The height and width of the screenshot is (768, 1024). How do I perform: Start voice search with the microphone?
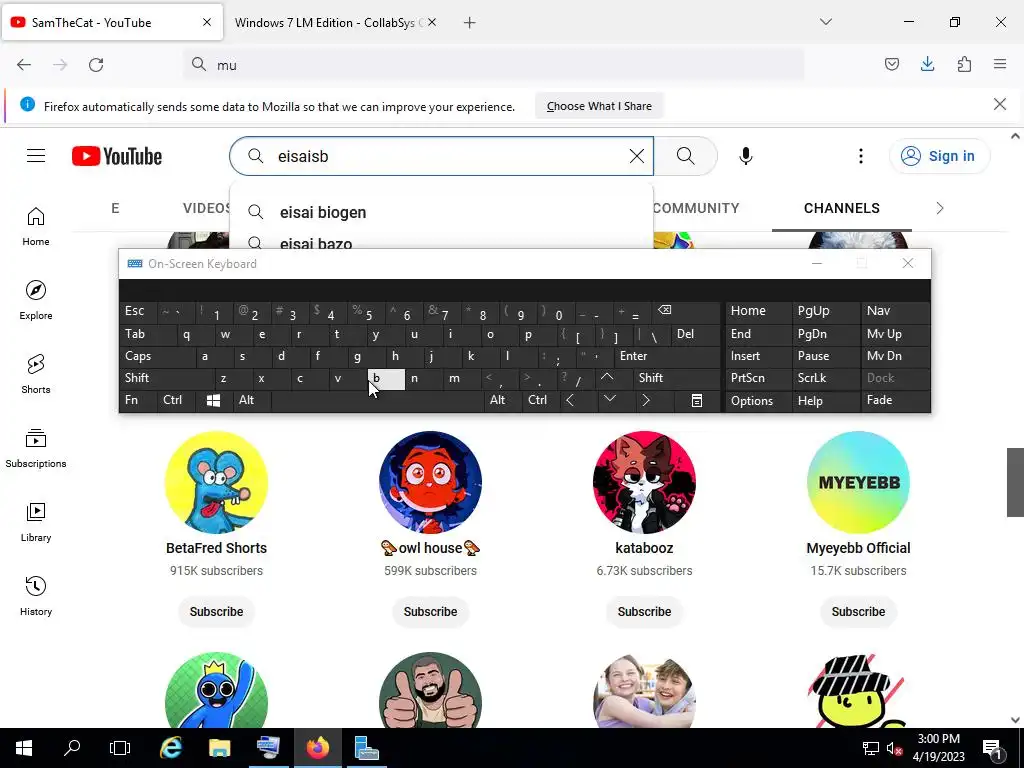[x=745, y=156]
